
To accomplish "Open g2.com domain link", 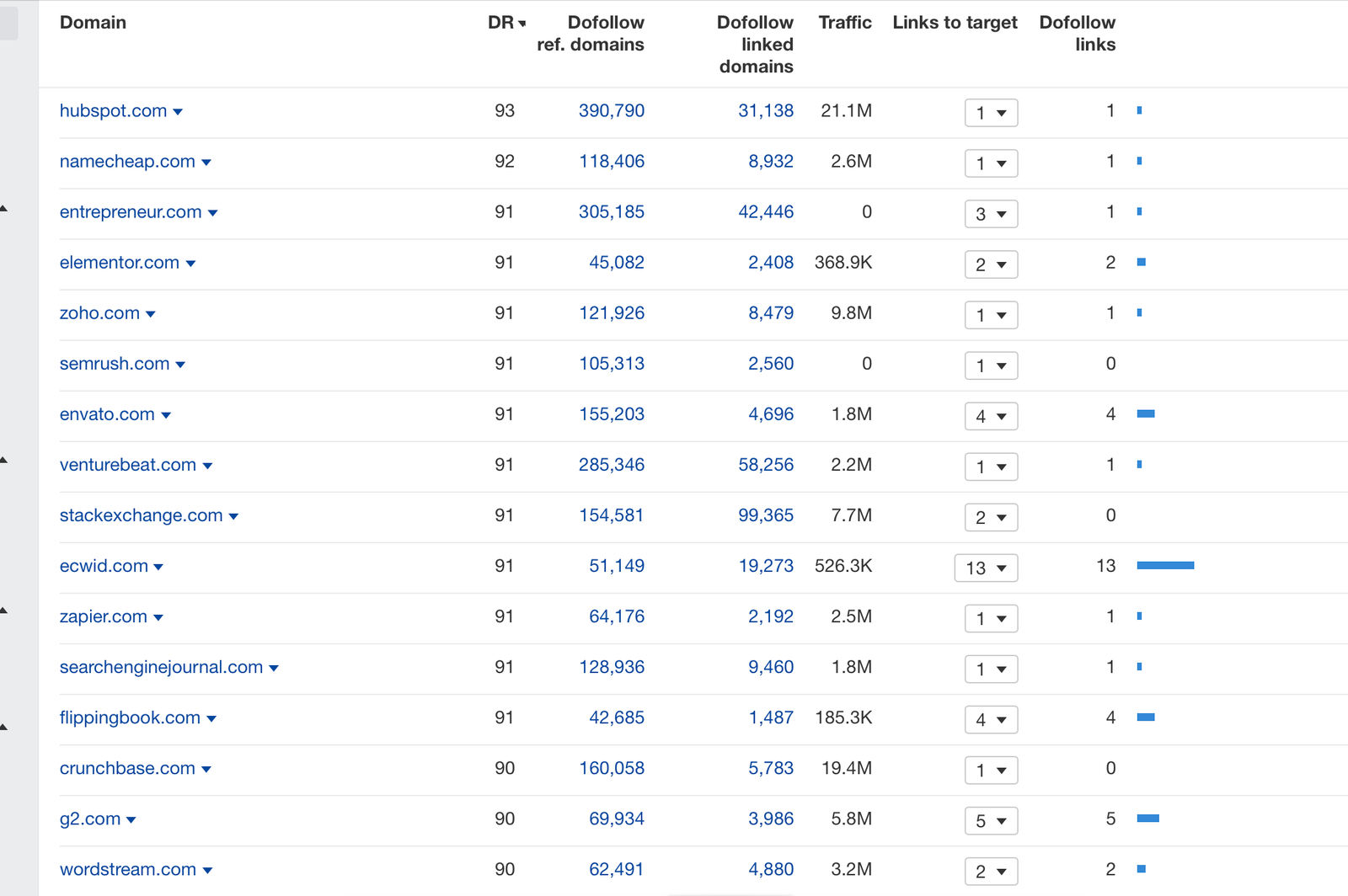I will [90, 819].
